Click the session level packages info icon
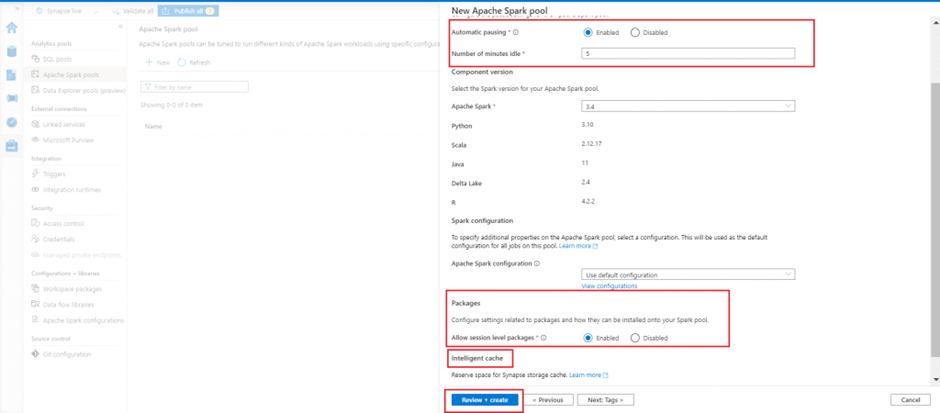Image resolution: width=940 pixels, height=413 pixels. pyautogui.click(x=544, y=338)
